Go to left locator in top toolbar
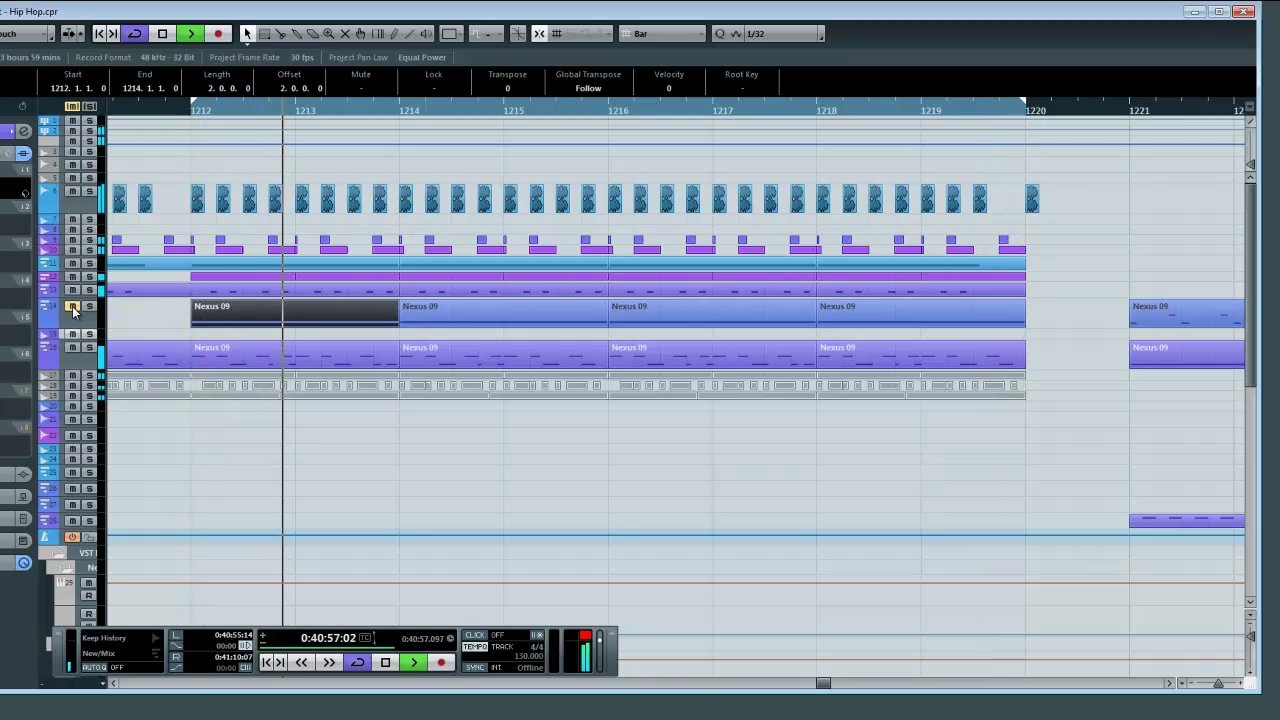Viewport: 1280px width, 720px height. 100,34
